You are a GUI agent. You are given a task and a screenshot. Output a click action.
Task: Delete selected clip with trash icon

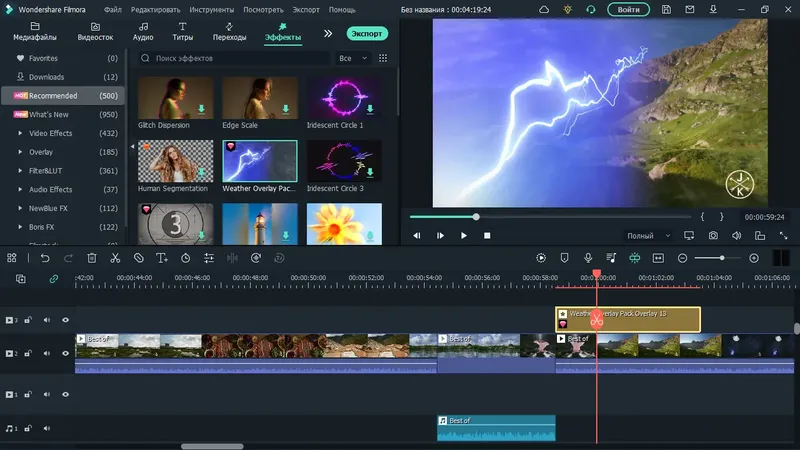tap(92, 258)
